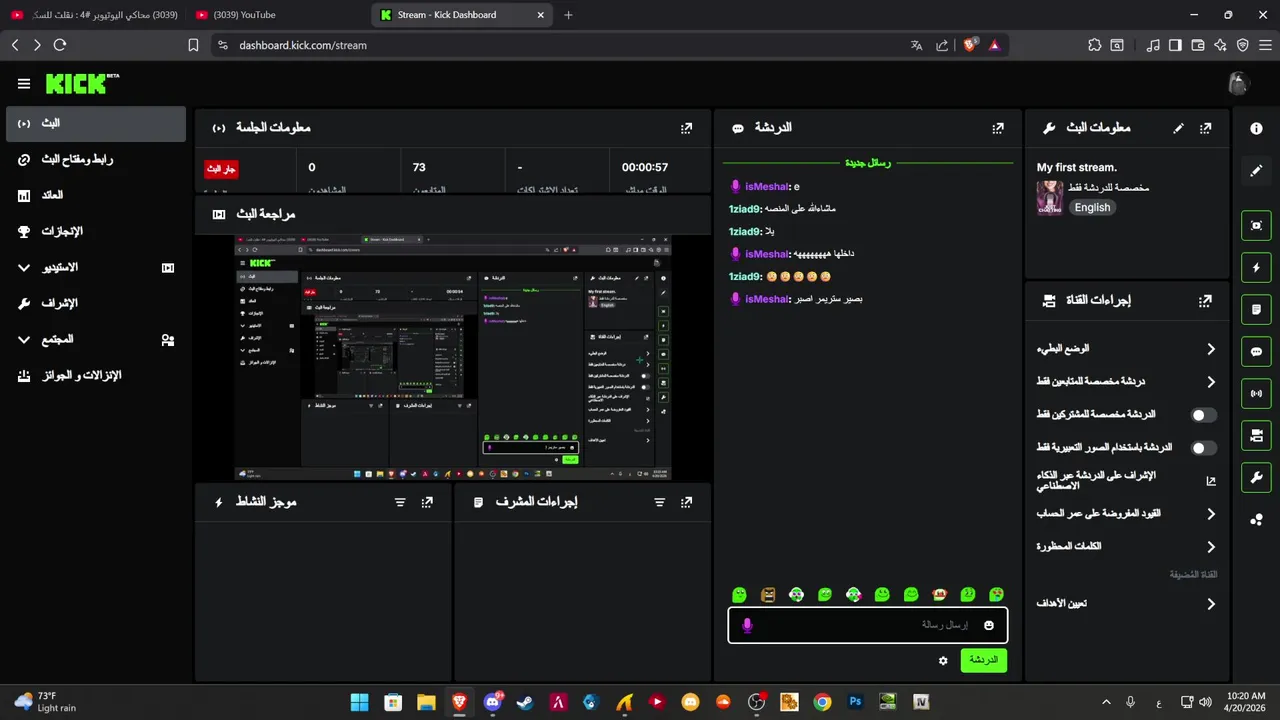The image size is (1280, 720).
Task: Open chat settings gear icon
Action: [x=943, y=661]
